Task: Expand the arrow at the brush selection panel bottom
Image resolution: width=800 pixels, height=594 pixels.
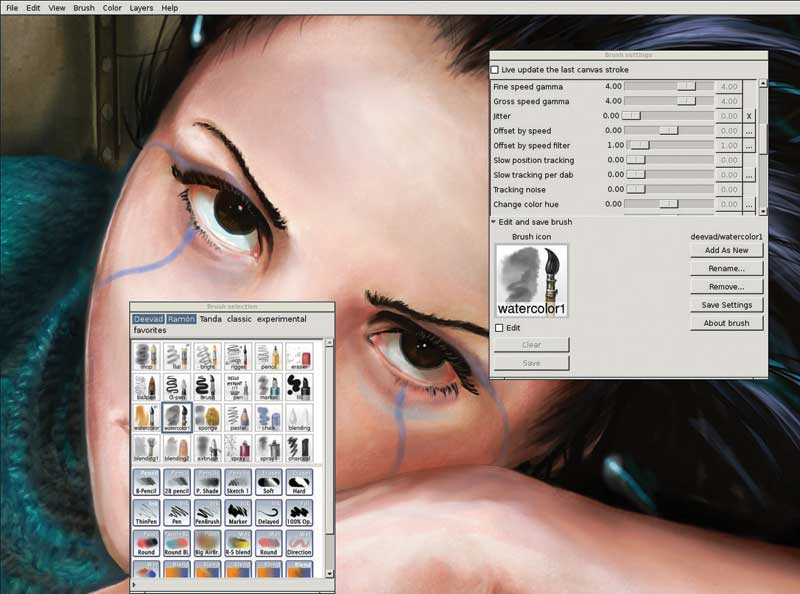Action: 134,585
